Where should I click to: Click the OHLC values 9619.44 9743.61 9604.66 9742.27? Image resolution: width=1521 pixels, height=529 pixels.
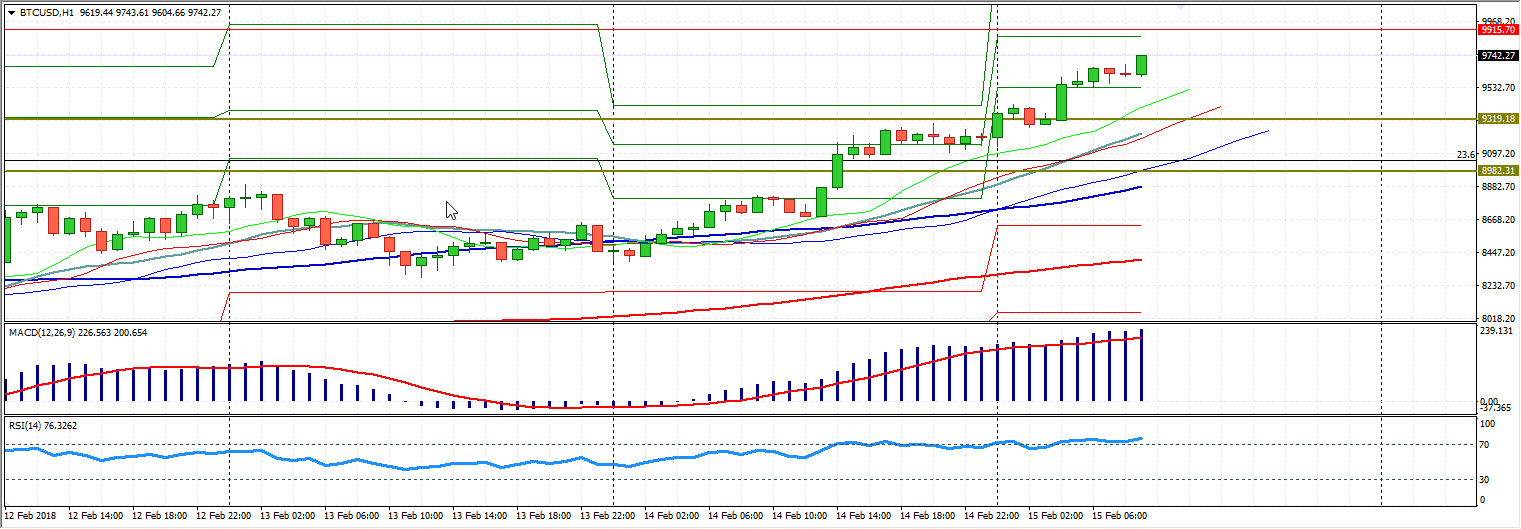[151, 13]
